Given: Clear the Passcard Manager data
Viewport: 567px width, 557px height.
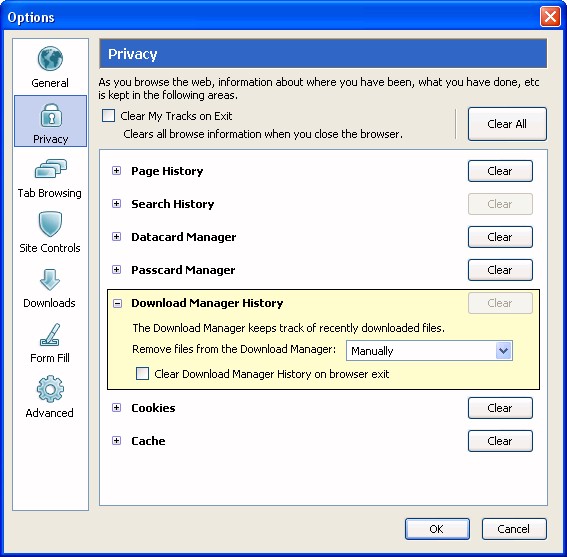Looking at the screenshot, I should [500, 270].
